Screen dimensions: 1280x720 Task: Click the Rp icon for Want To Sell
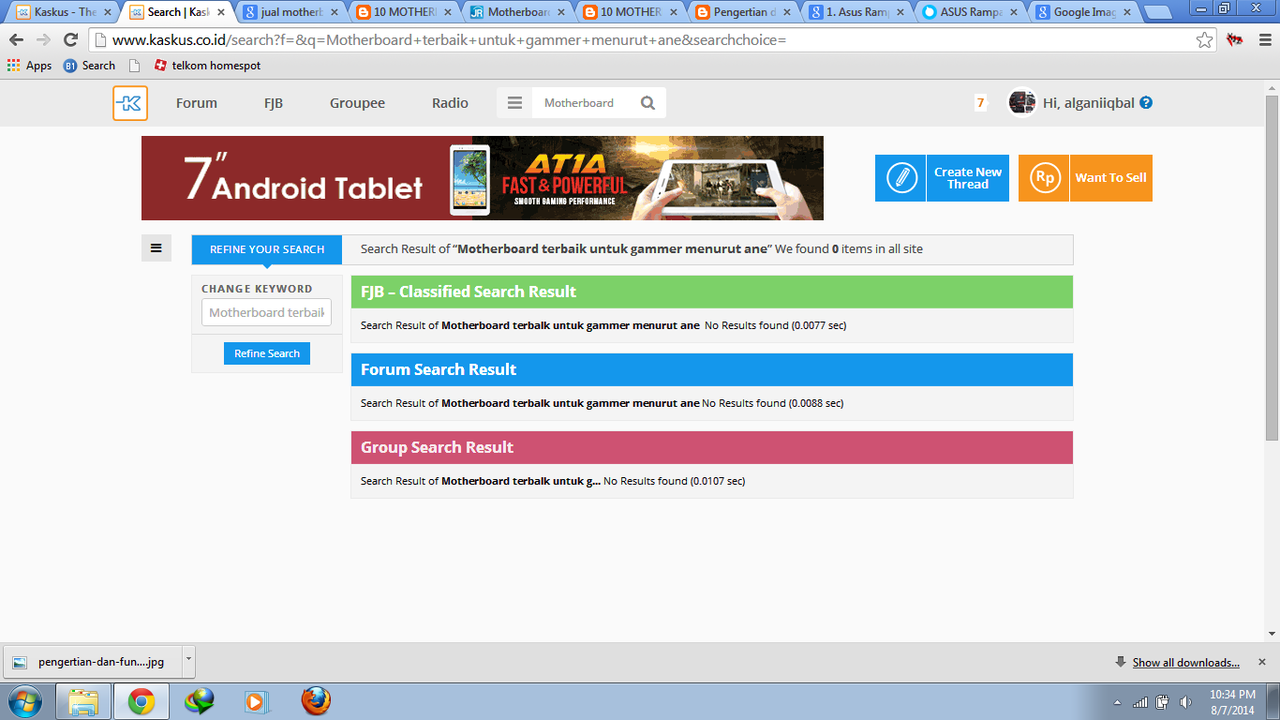[x=1044, y=178]
